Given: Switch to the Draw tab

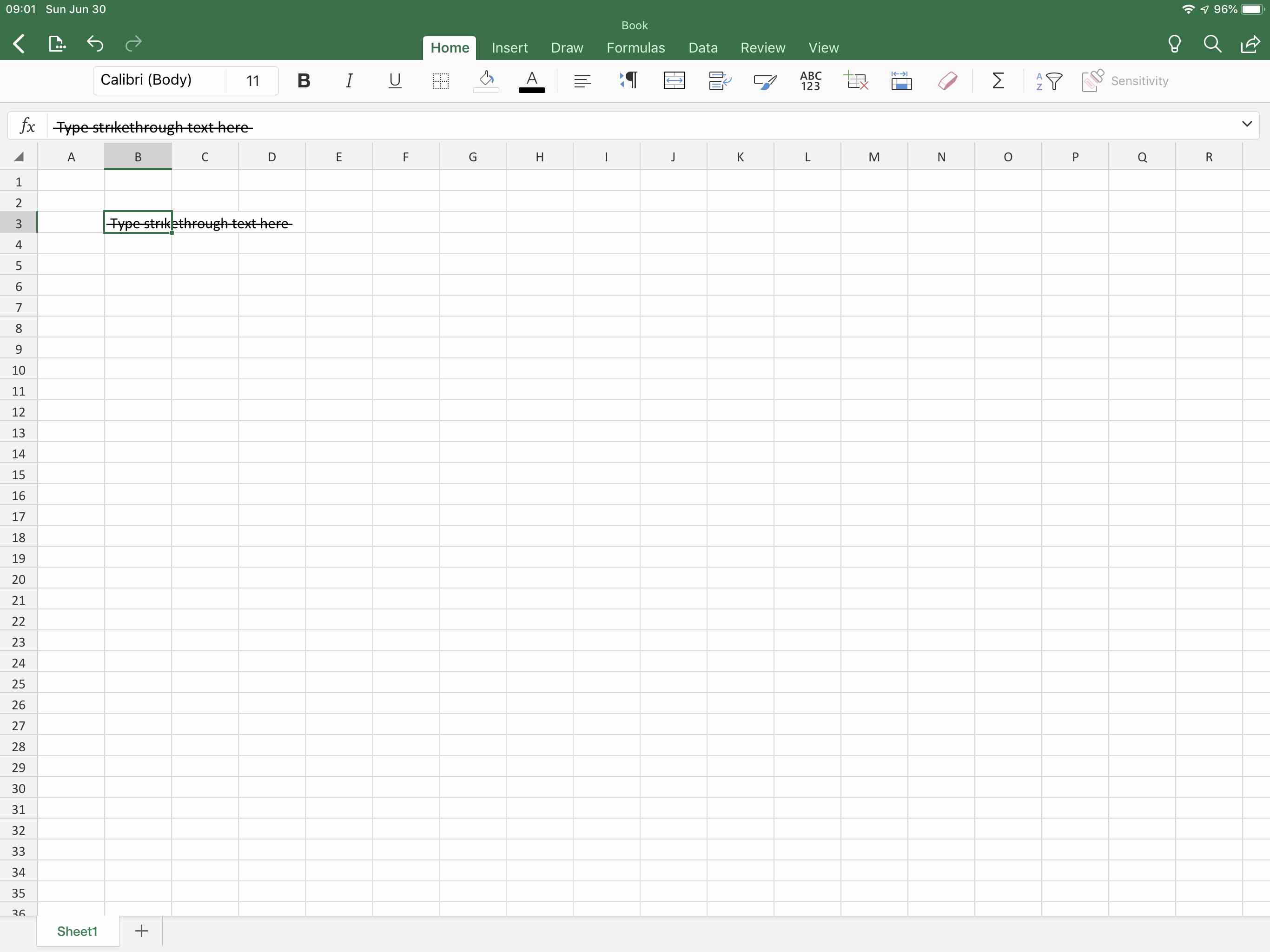Looking at the screenshot, I should pyautogui.click(x=567, y=48).
